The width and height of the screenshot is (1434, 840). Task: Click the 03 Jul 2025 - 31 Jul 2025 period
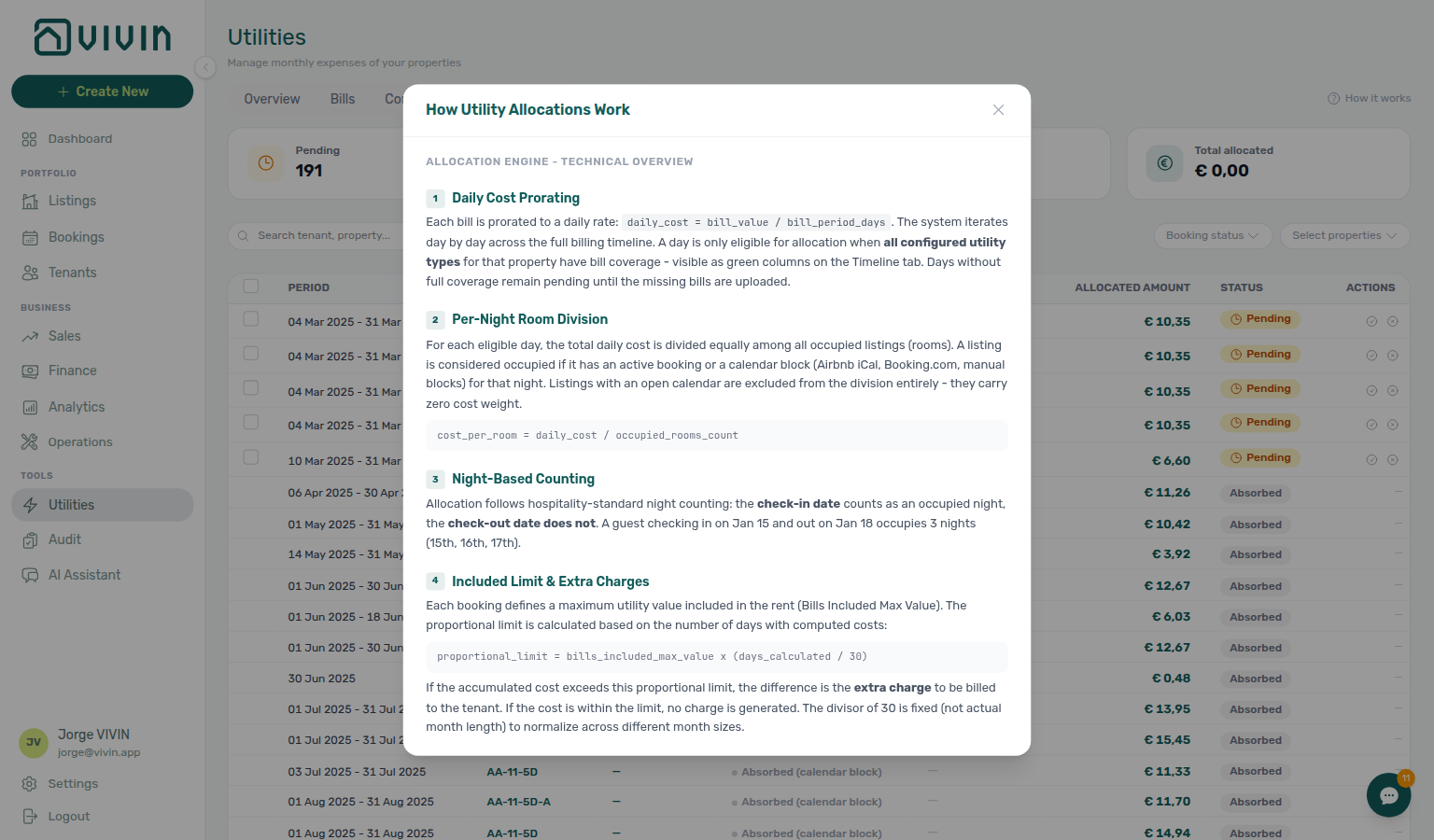coord(357,773)
